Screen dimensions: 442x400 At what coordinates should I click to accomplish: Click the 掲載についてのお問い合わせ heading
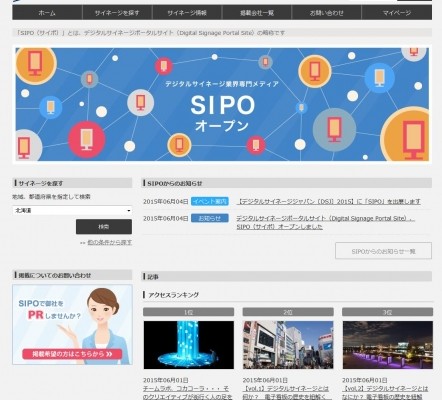[x=72, y=275]
